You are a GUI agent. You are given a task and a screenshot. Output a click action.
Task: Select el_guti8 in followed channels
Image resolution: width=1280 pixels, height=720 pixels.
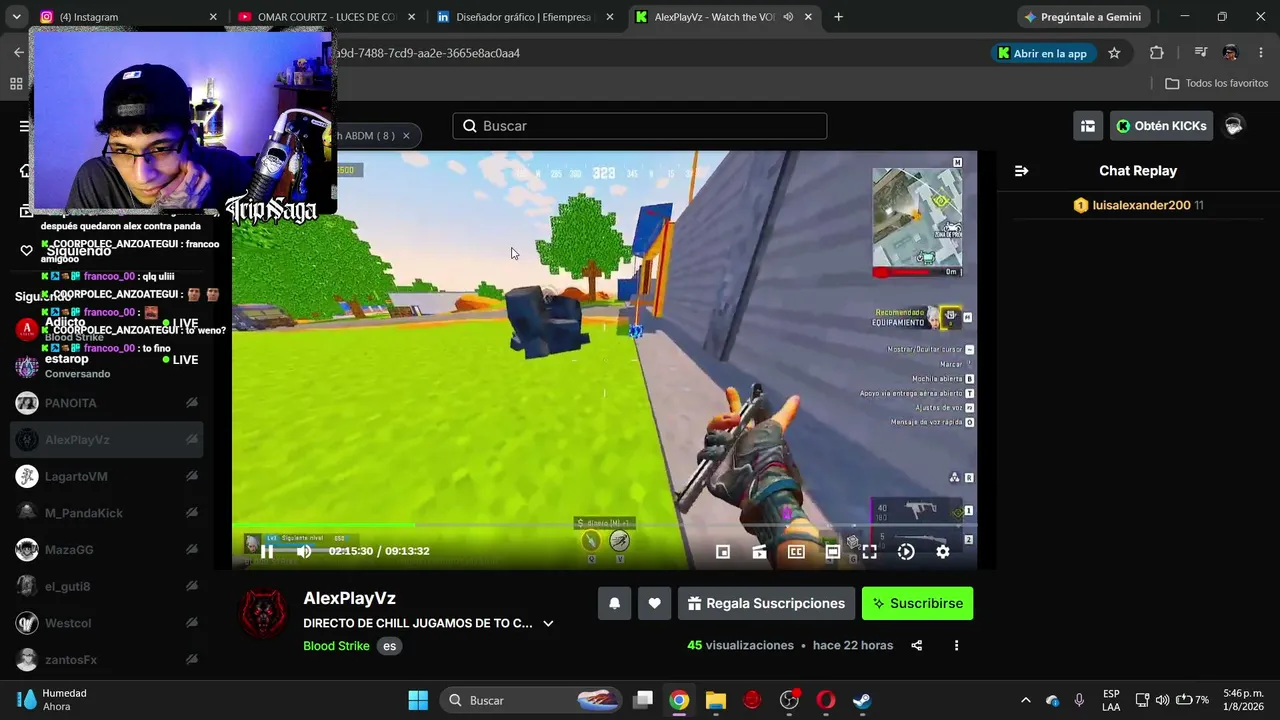(107, 586)
